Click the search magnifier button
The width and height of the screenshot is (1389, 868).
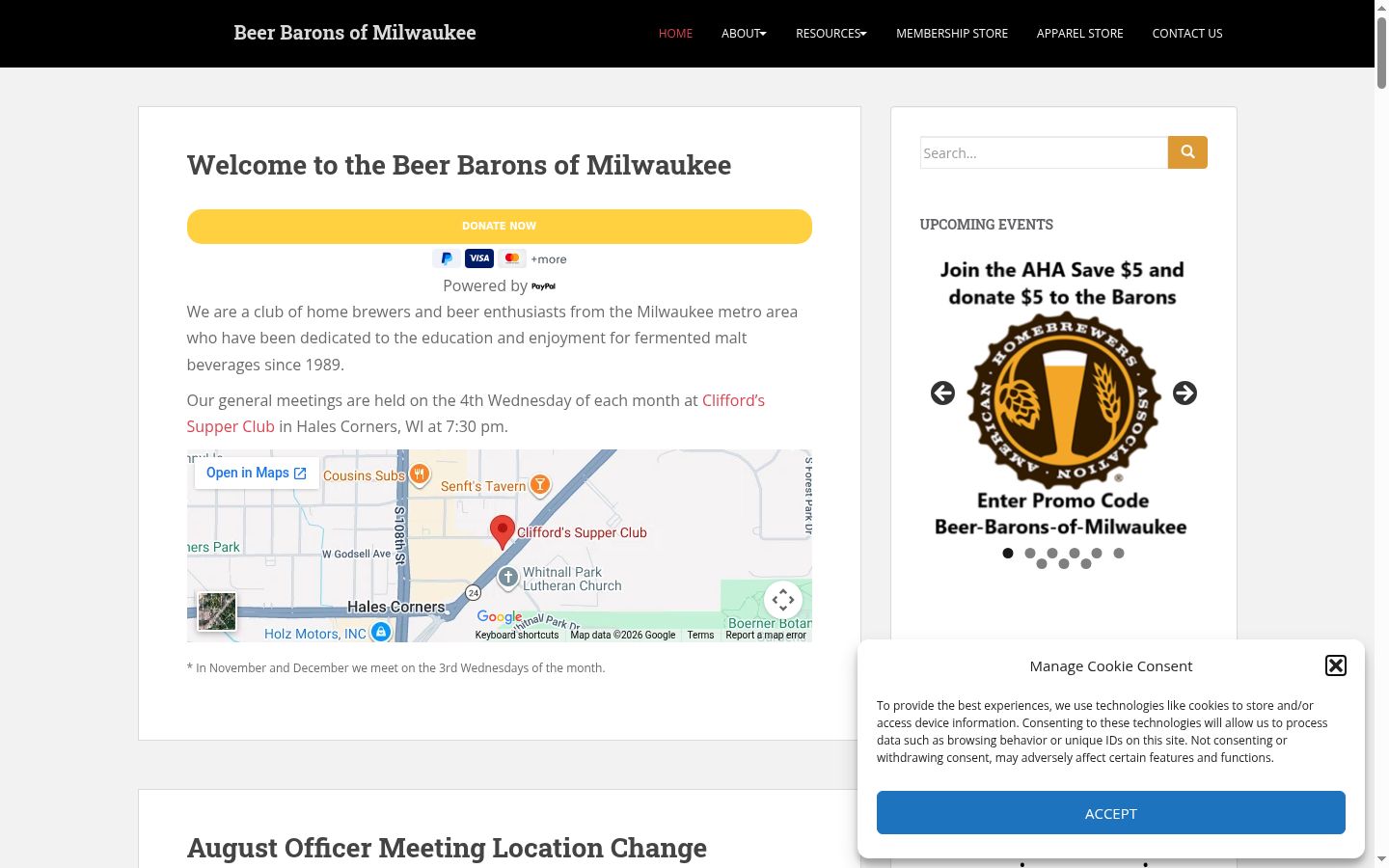pos(1187,152)
